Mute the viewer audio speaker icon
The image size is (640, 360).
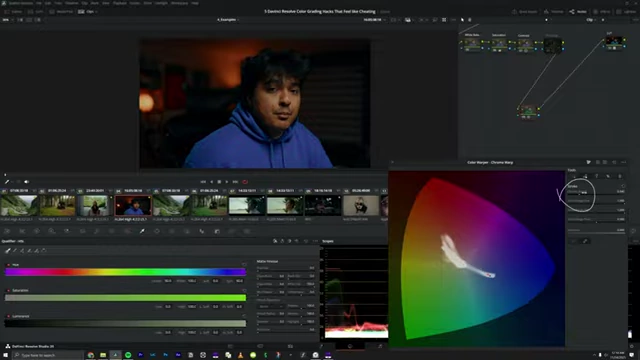tap(27, 182)
